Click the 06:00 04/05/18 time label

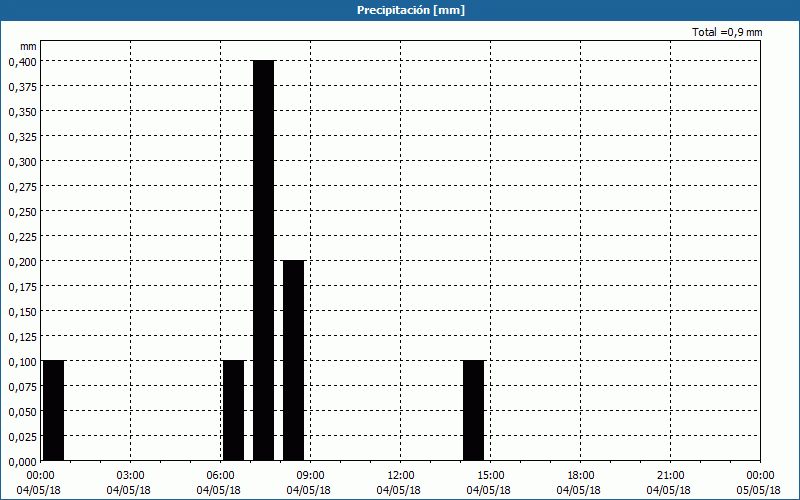click(x=218, y=483)
